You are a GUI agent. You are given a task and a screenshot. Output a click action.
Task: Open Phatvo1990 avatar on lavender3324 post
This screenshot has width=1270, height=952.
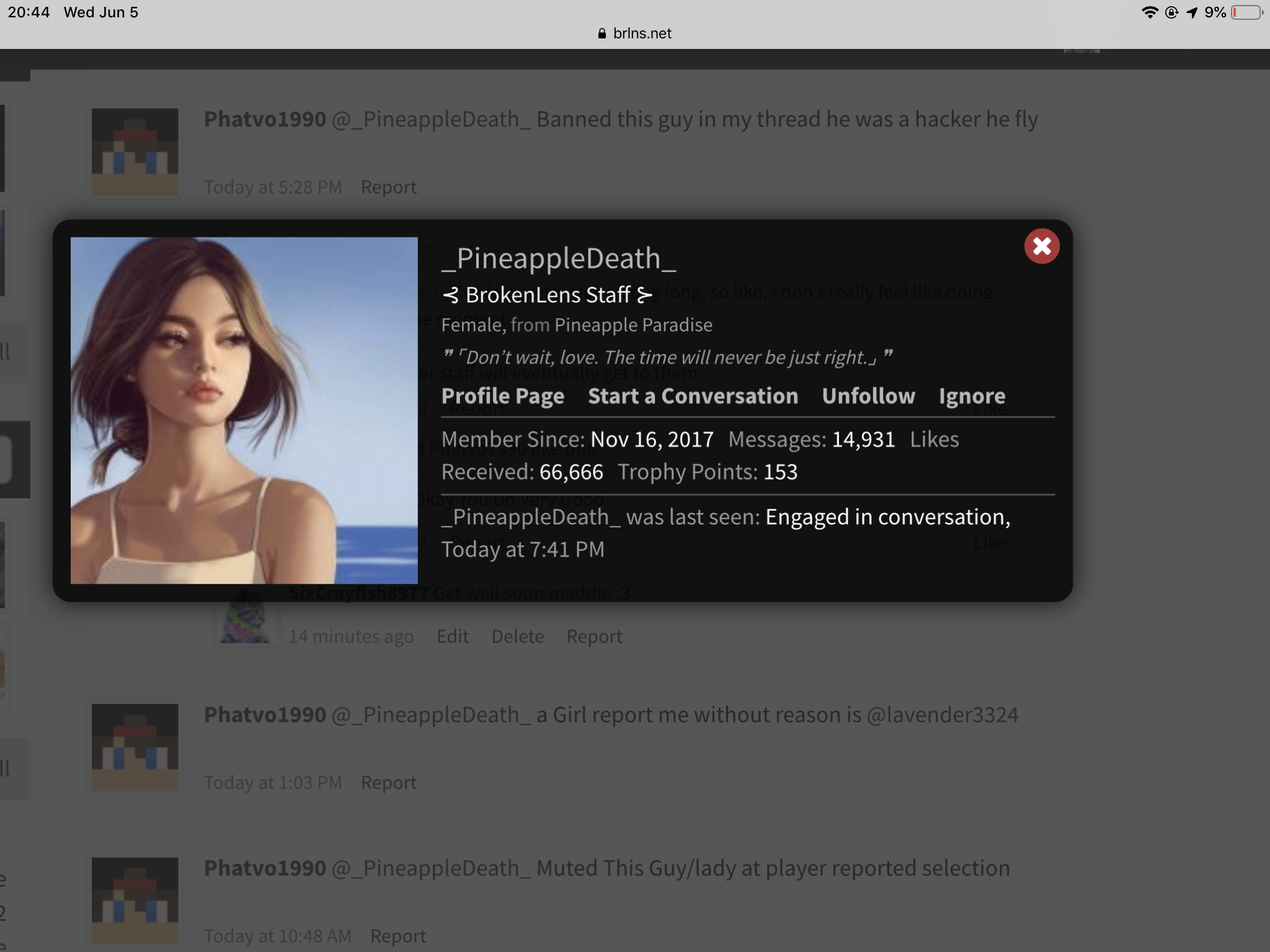pyautogui.click(x=135, y=747)
